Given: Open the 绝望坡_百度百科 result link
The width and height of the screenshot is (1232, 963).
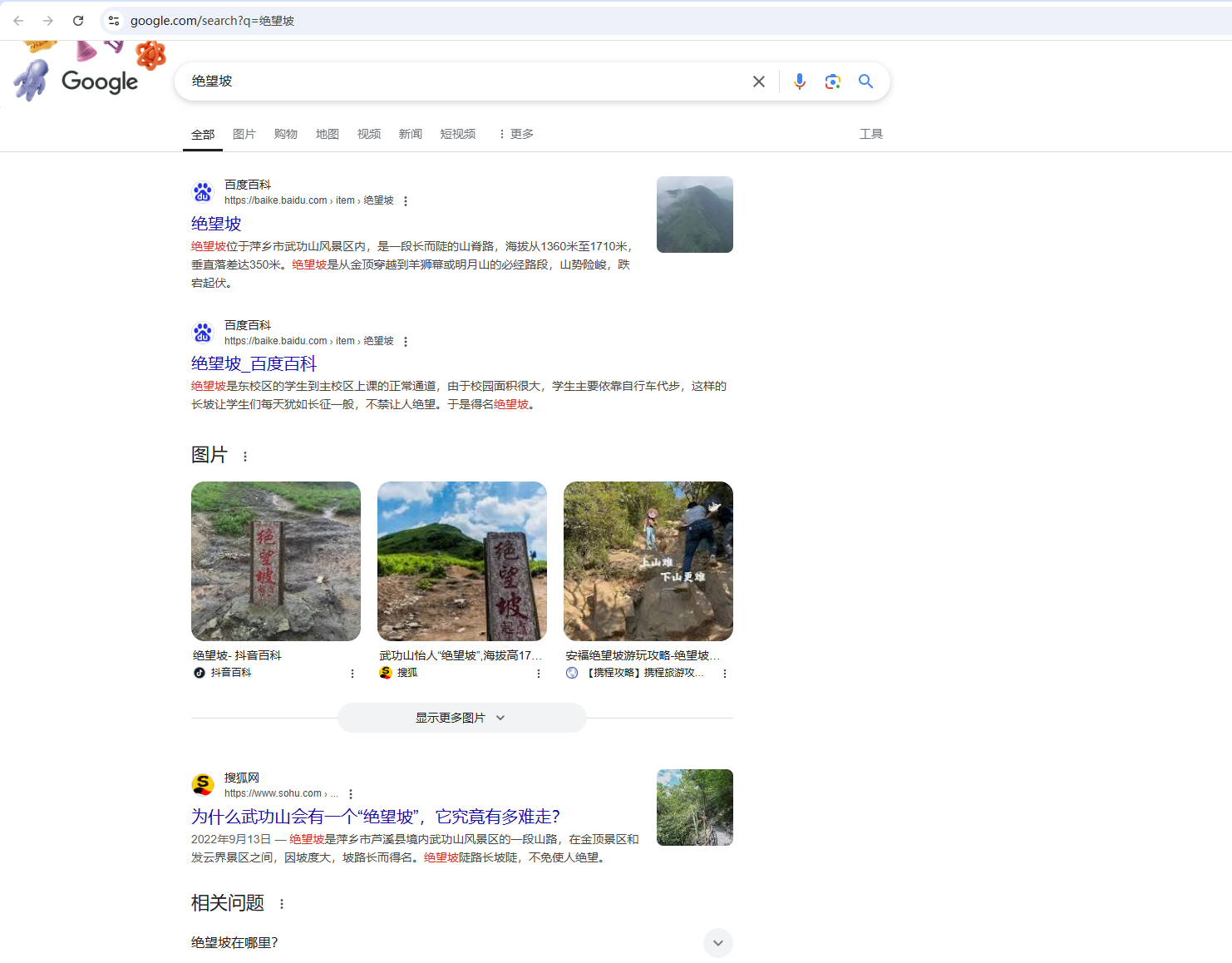Looking at the screenshot, I should click(254, 363).
